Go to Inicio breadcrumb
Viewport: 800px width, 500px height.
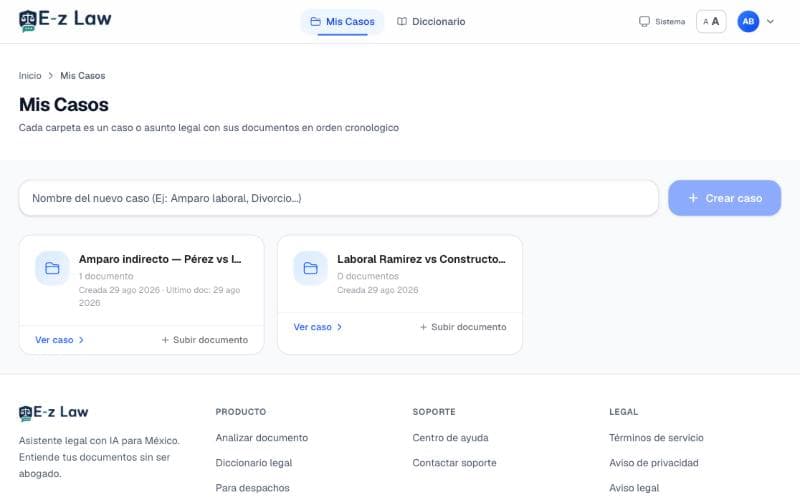coord(30,76)
